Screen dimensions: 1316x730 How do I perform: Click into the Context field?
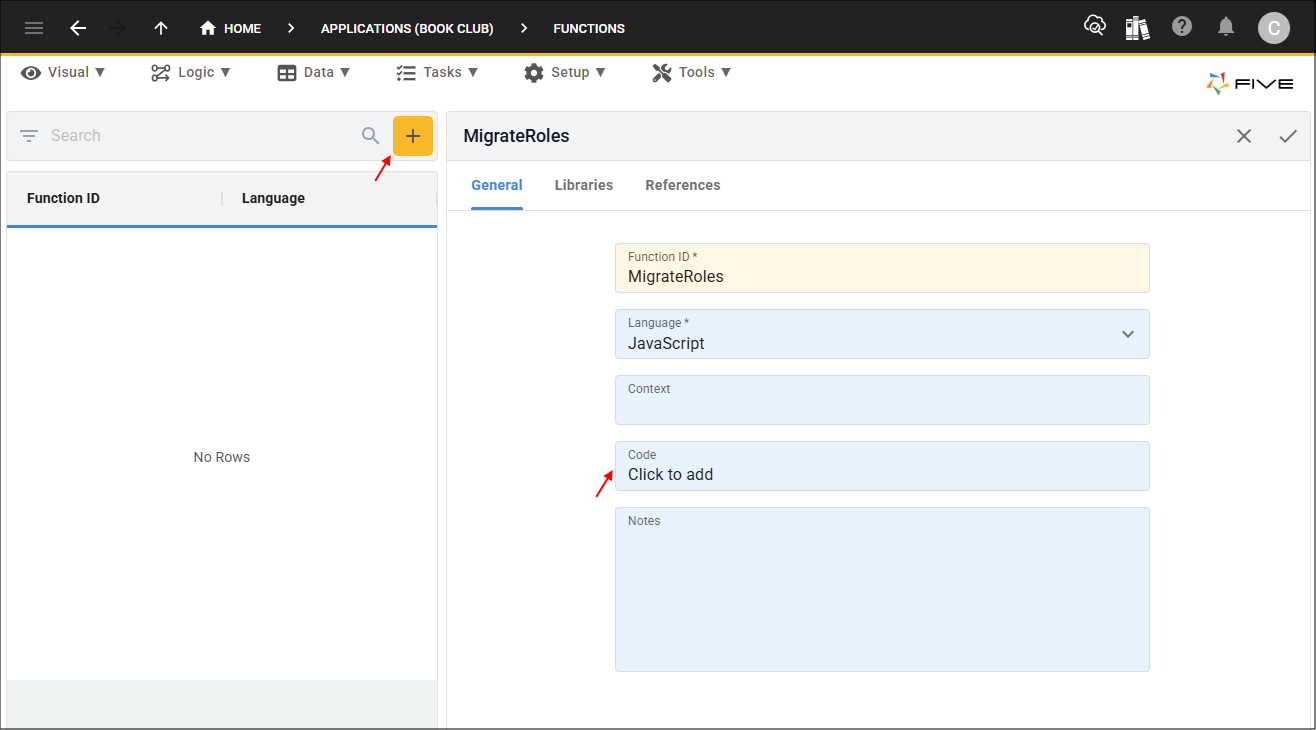(x=882, y=400)
